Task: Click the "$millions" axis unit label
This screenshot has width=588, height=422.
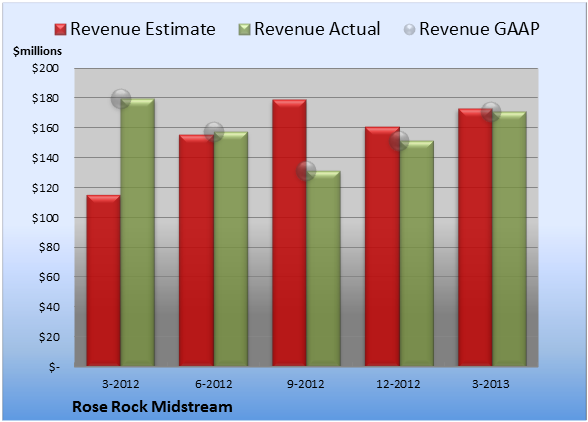Action: tap(37, 51)
